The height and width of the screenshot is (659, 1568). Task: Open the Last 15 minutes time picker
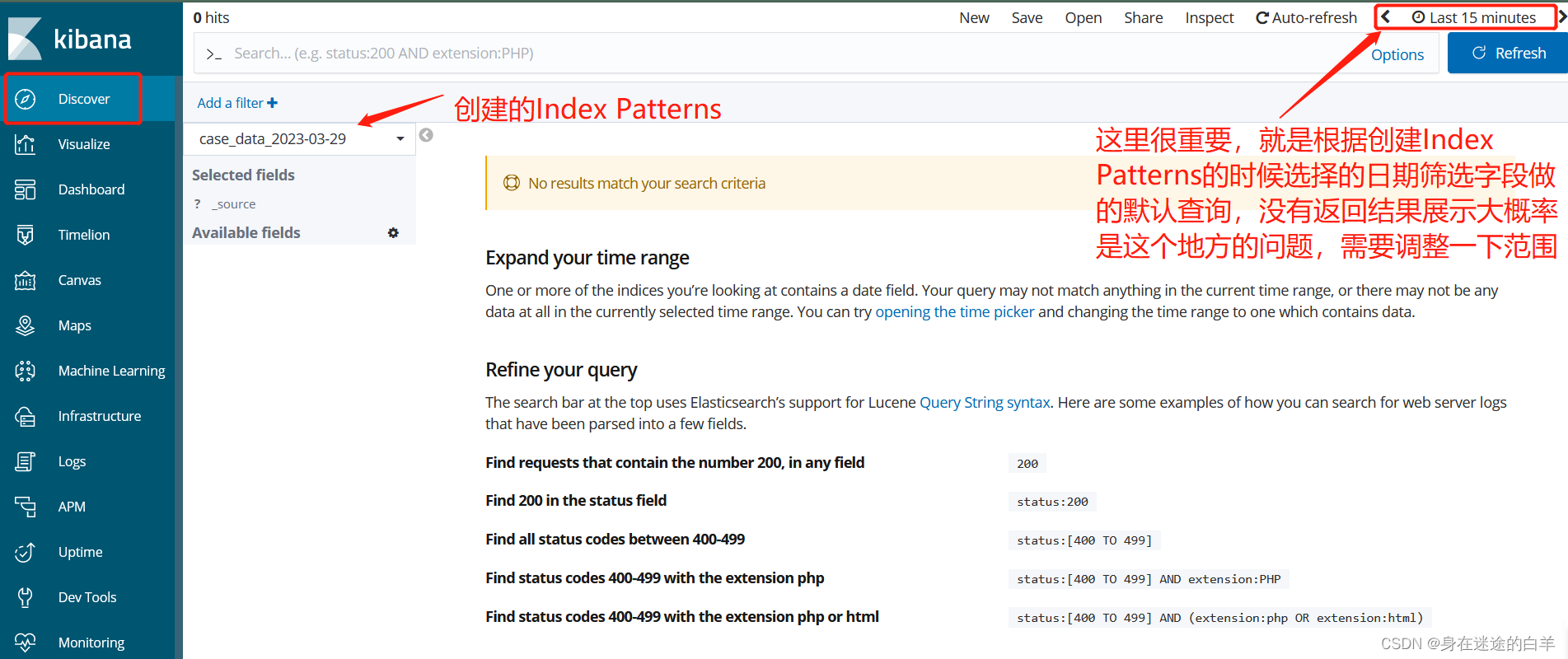[1474, 17]
